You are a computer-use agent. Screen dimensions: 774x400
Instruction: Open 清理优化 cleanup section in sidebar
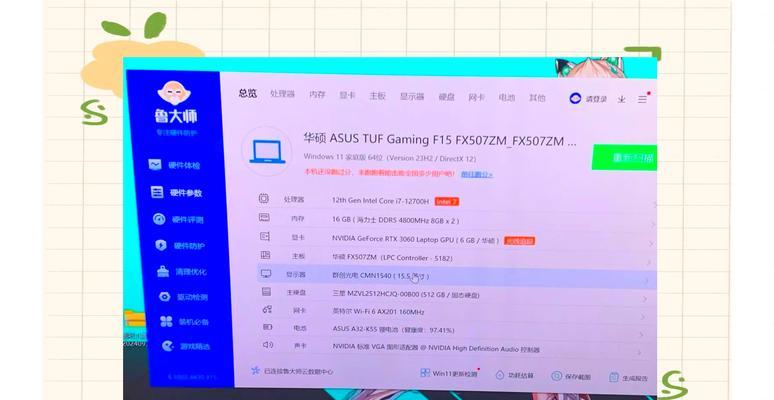182,272
